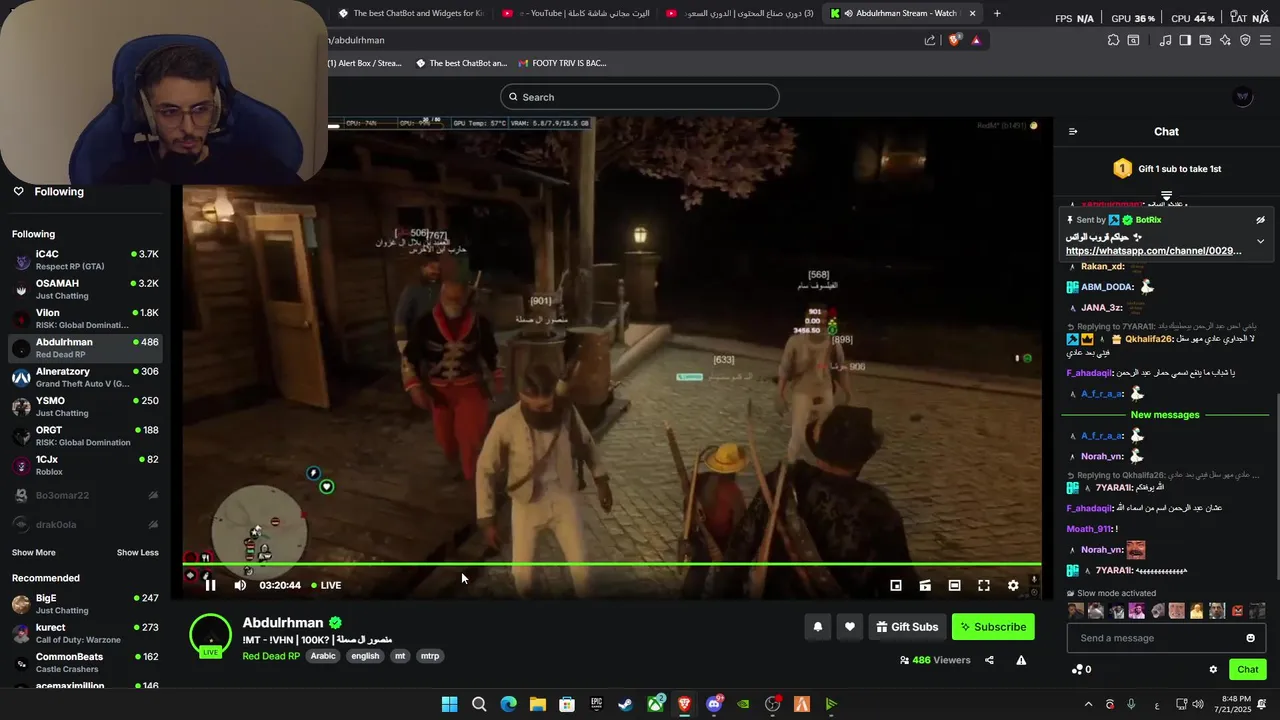Click the notification bell for Abdulrhman
Screen dimensions: 1280x720
click(x=817, y=627)
